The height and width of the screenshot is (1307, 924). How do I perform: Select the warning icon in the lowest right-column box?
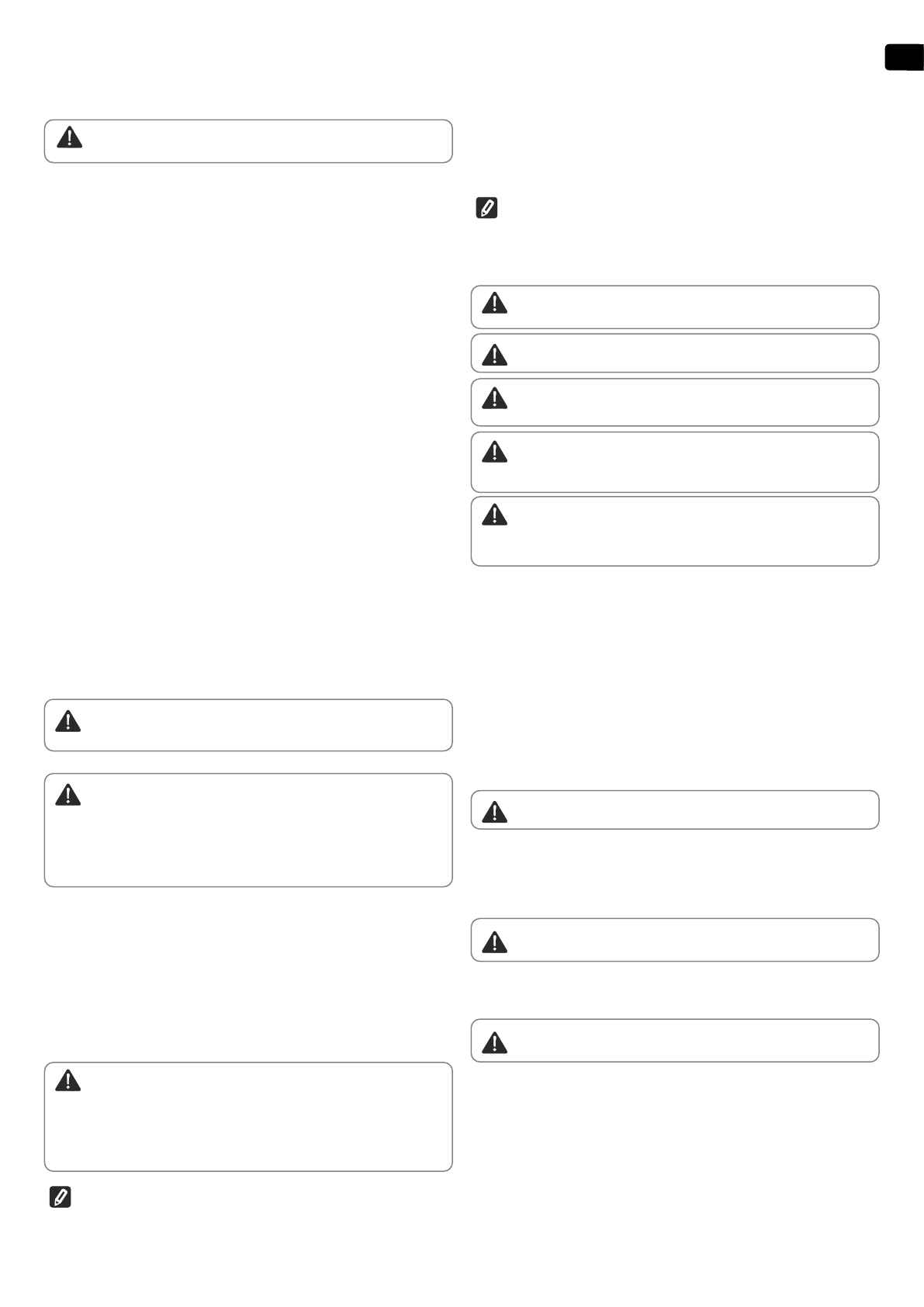[x=494, y=1042]
